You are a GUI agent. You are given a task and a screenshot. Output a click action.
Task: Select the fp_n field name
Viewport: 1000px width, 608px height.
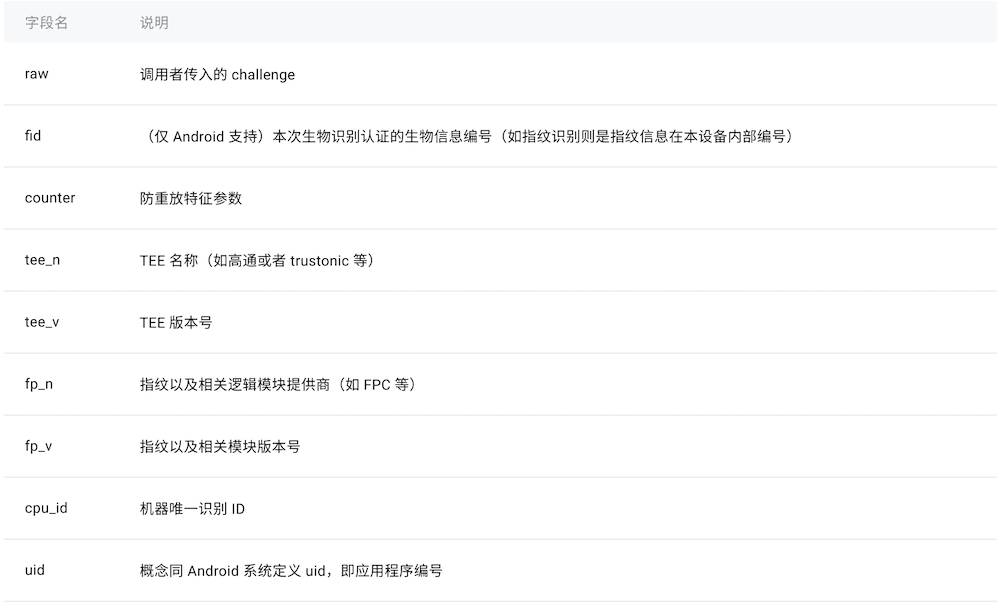pyautogui.click(x=39, y=384)
